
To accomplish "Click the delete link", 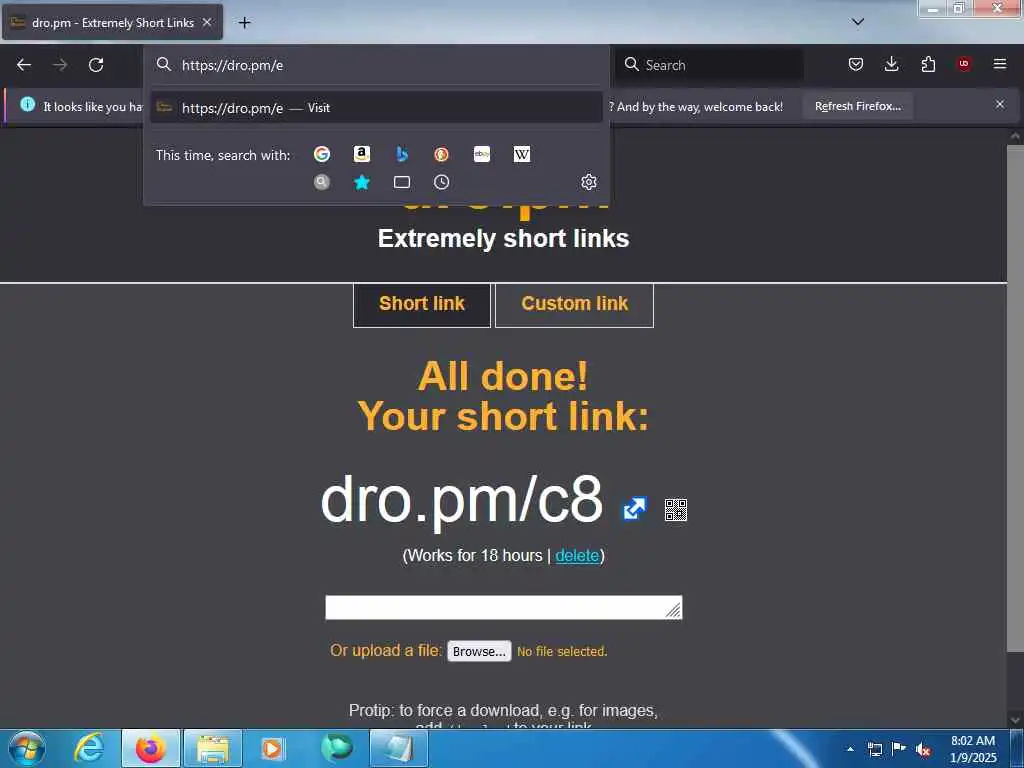I will 577,555.
